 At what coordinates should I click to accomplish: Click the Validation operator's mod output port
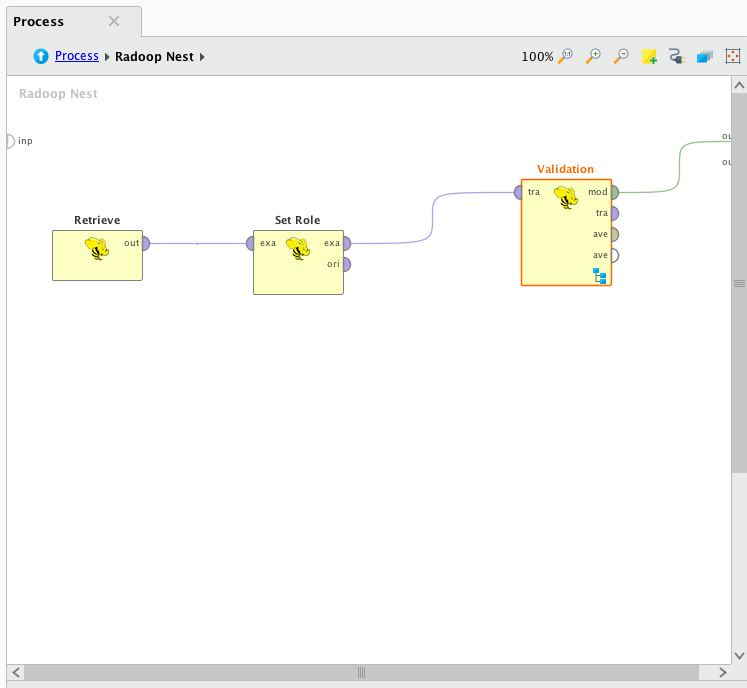pos(613,192)
